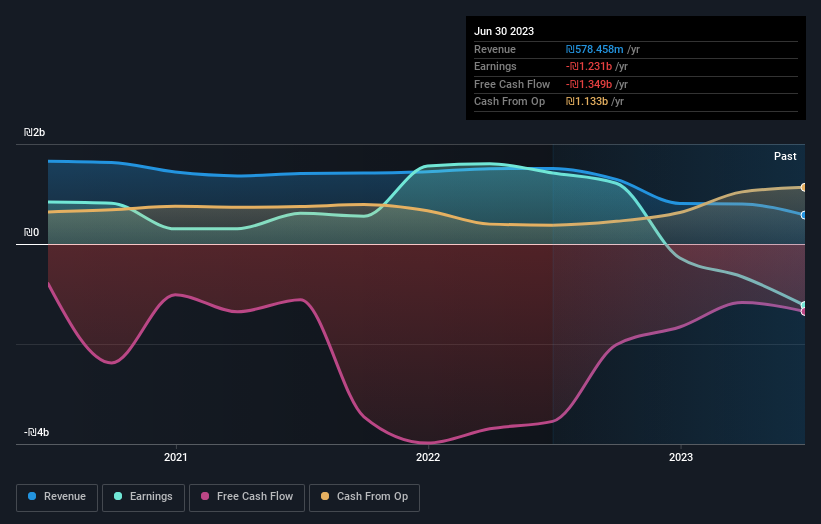Click the Cash From Op label in tooltip

pyautogui.click(x=509, y=102)
